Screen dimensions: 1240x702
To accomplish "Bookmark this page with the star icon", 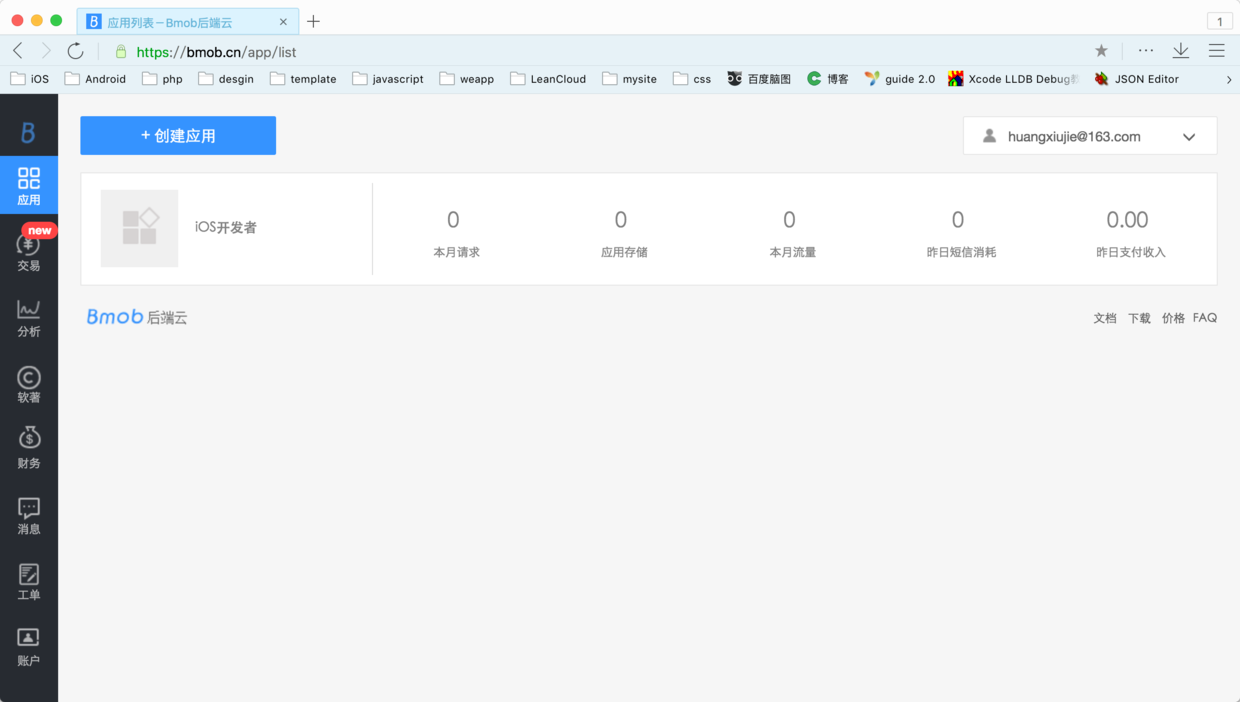I will click(1101, 51).
